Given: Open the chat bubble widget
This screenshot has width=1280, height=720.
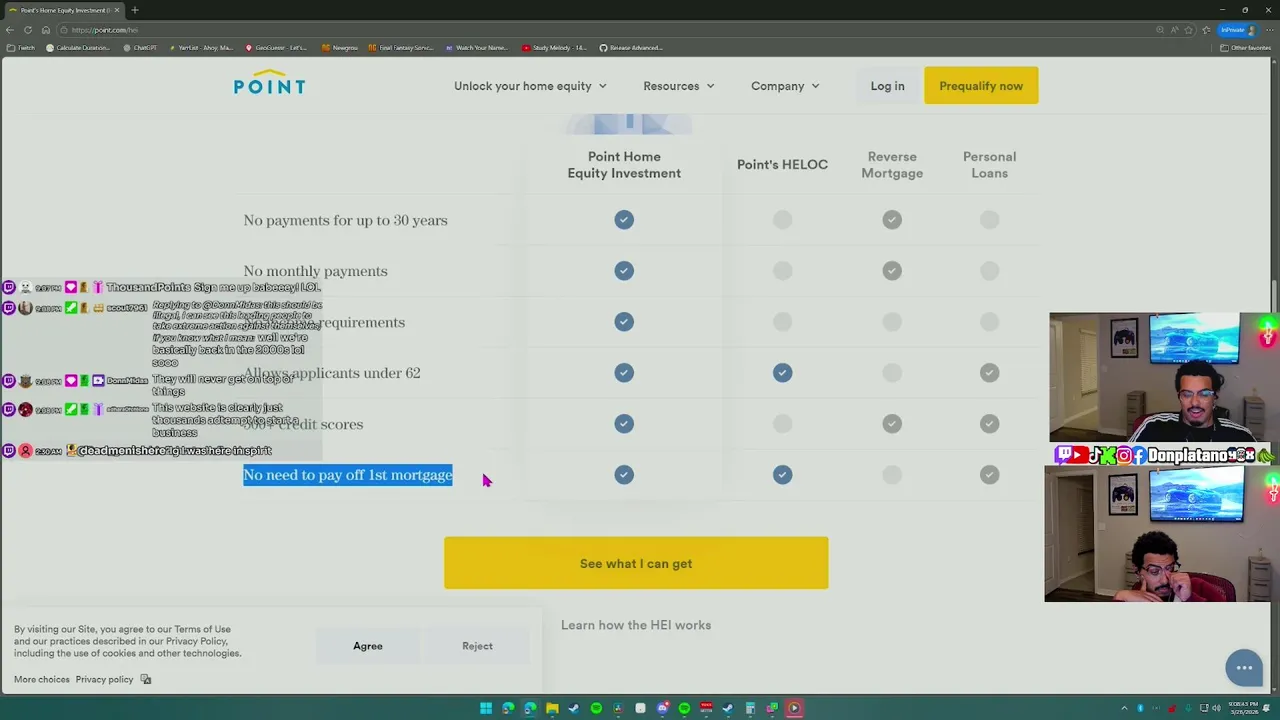Looking at the screenshot, I should point(1244,667).
